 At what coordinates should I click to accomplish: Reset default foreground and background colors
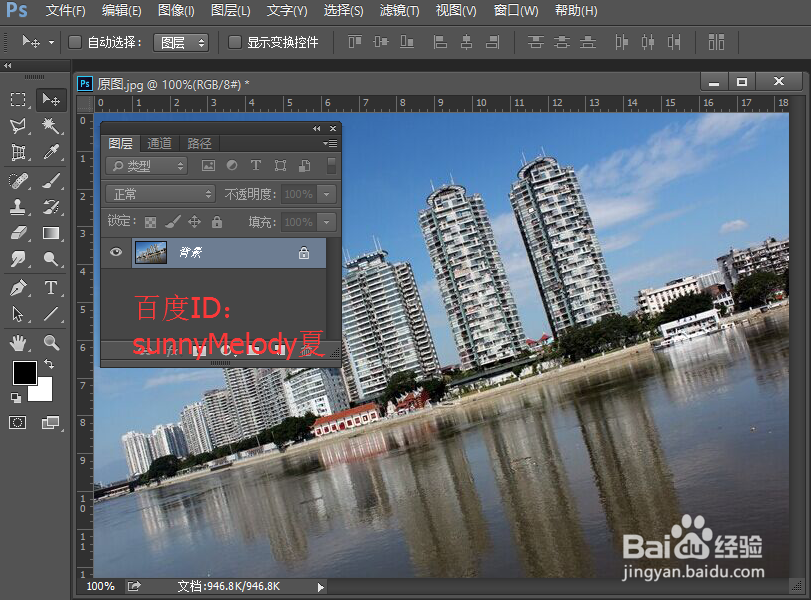point(16,397)
